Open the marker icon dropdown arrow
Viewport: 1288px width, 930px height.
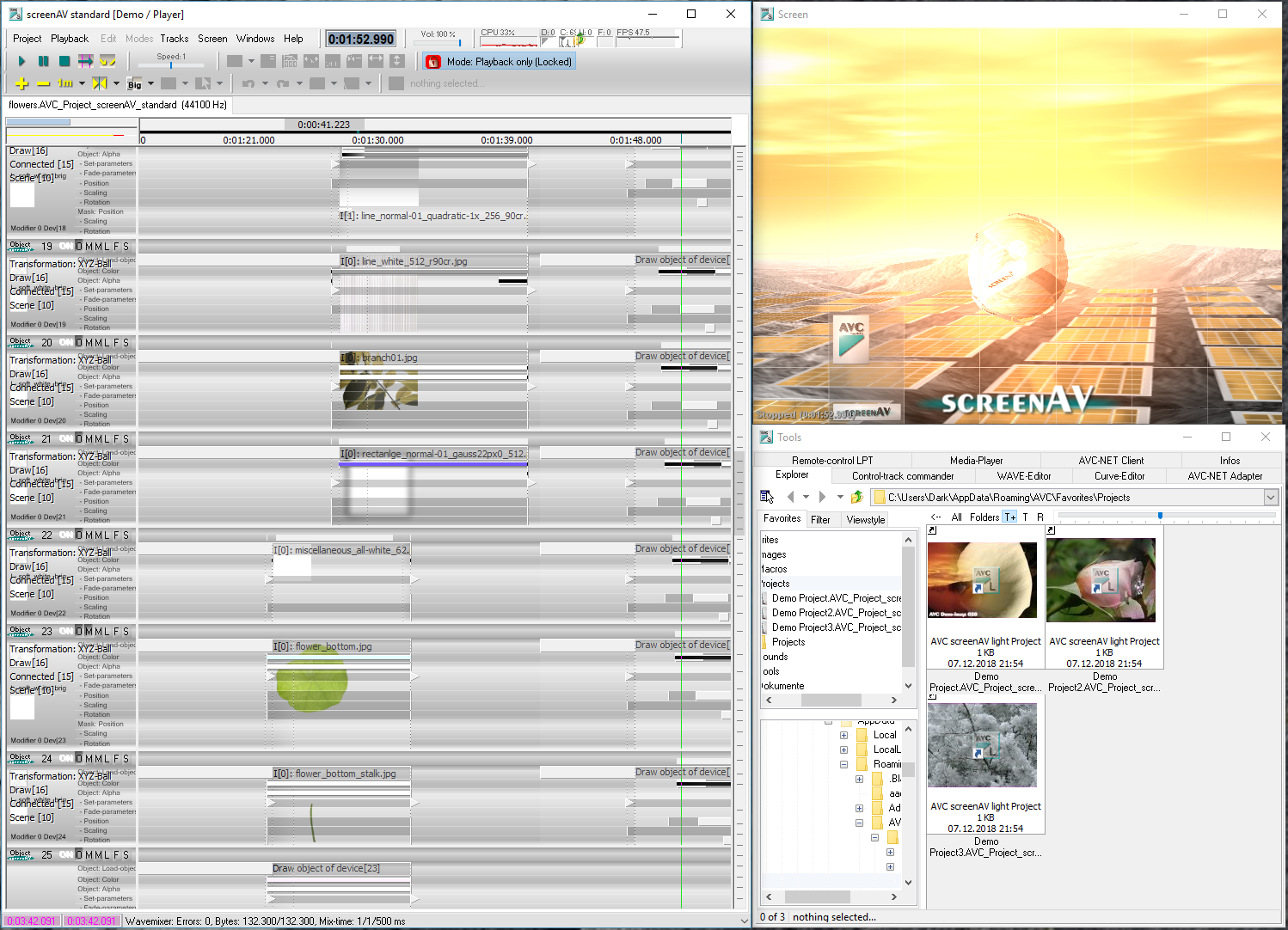click(116, 83)
